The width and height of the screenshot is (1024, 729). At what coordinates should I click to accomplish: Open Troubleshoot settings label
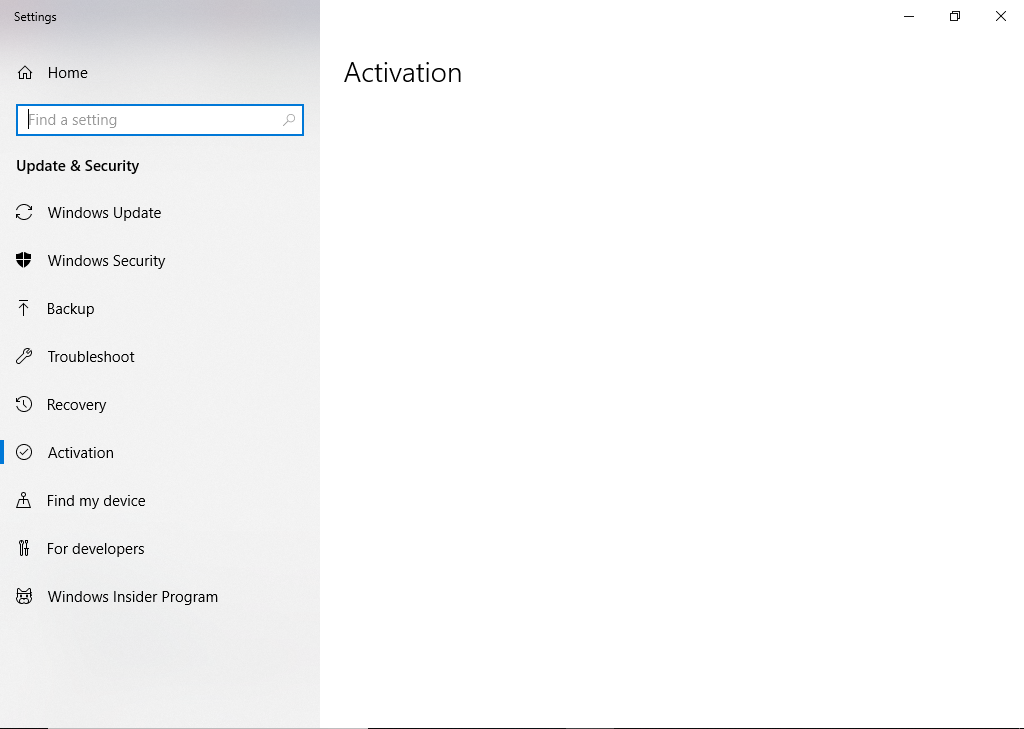pos(91,357)
